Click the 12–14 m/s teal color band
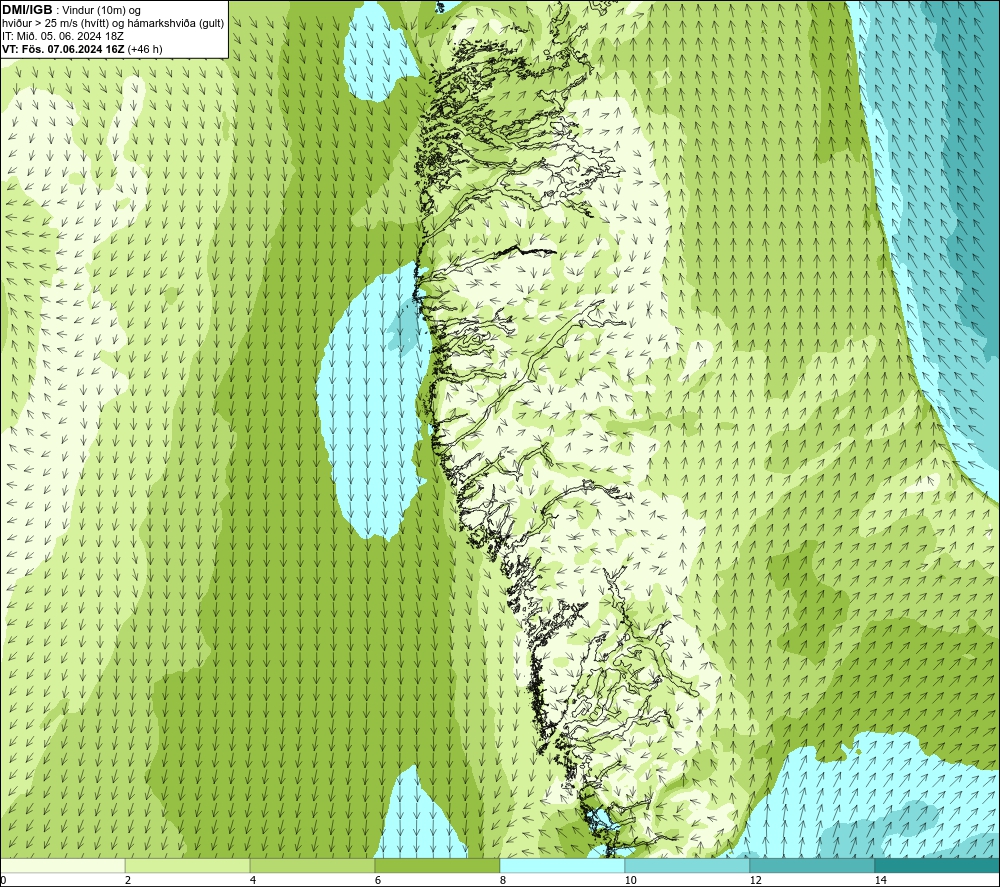1000x887 pixels. (812, 865)
